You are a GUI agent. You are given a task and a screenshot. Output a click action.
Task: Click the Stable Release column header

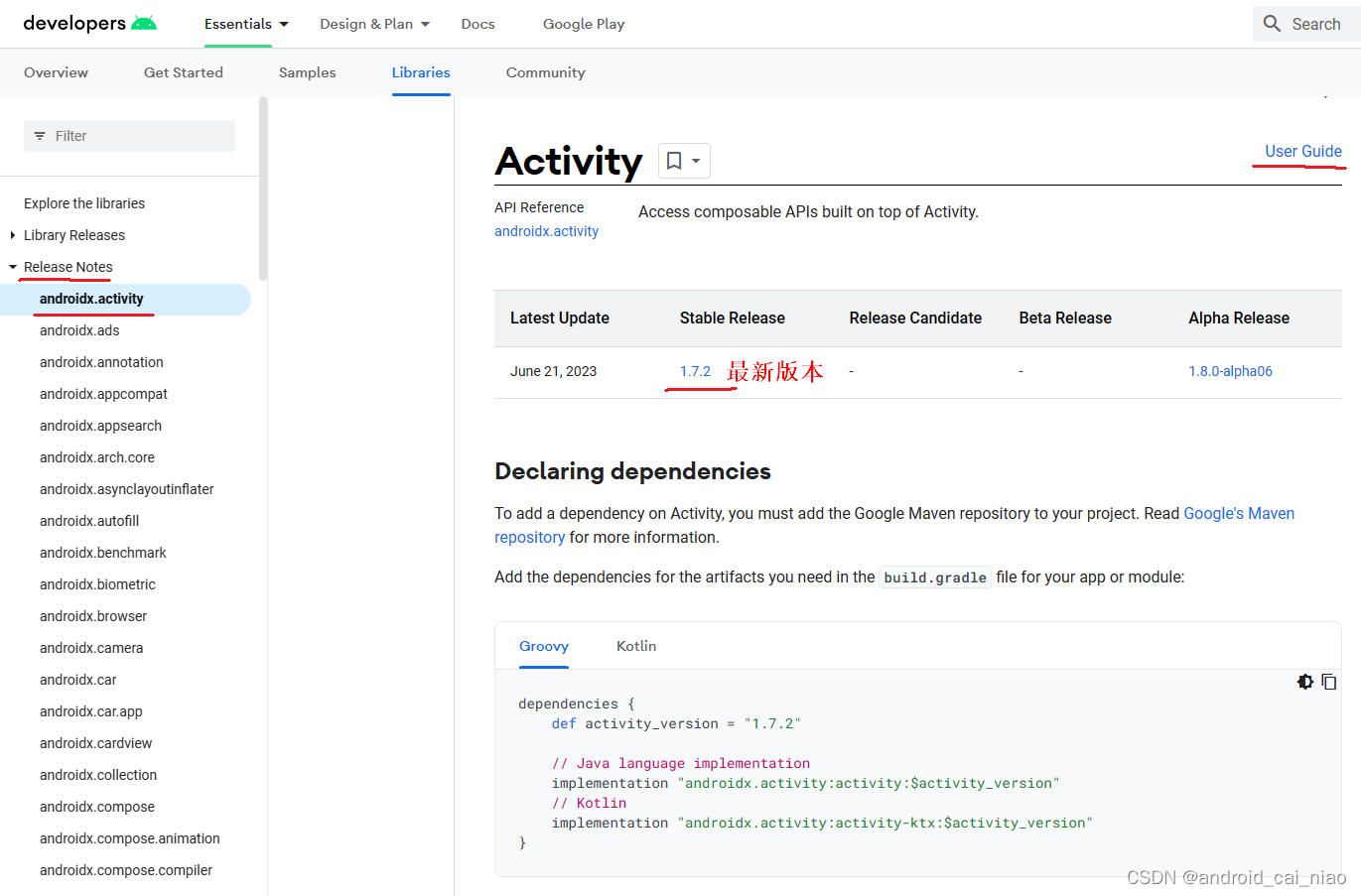pyautogui.click(x=733, y=318)
